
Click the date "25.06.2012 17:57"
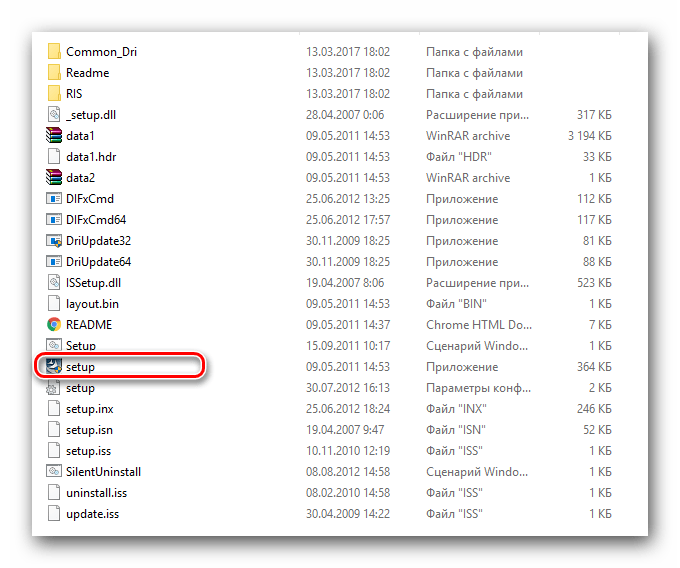pos(348,220)
